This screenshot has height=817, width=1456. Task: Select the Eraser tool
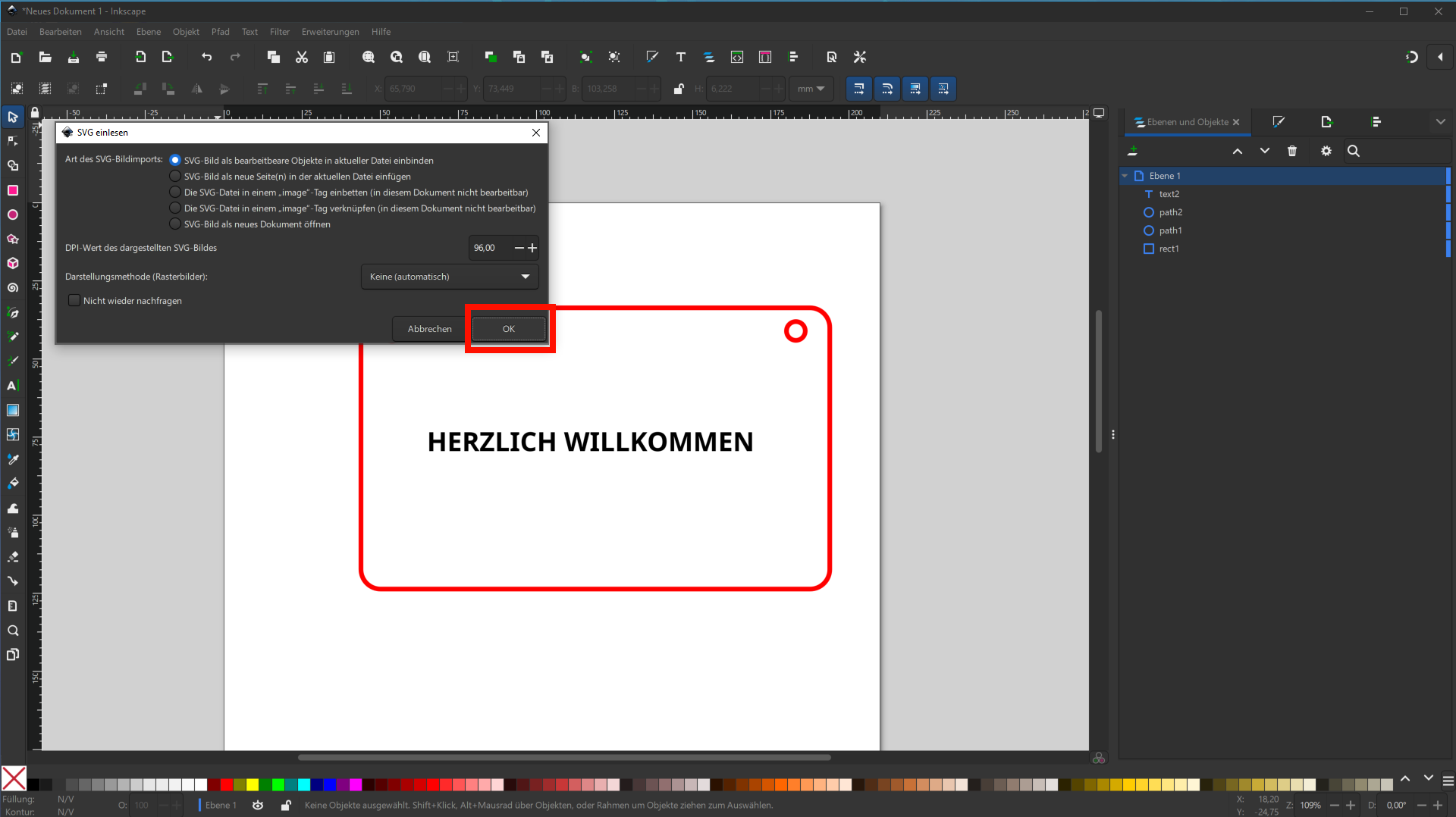click(x=13, y=557)
